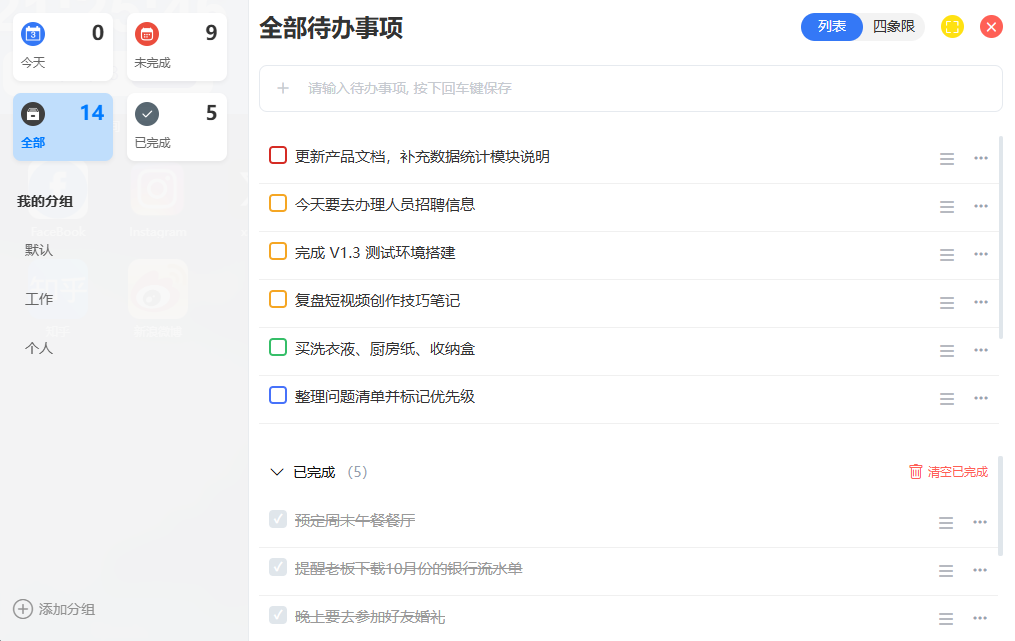
Task: Switch to 四象限 view tab
Action: (893, 27)
